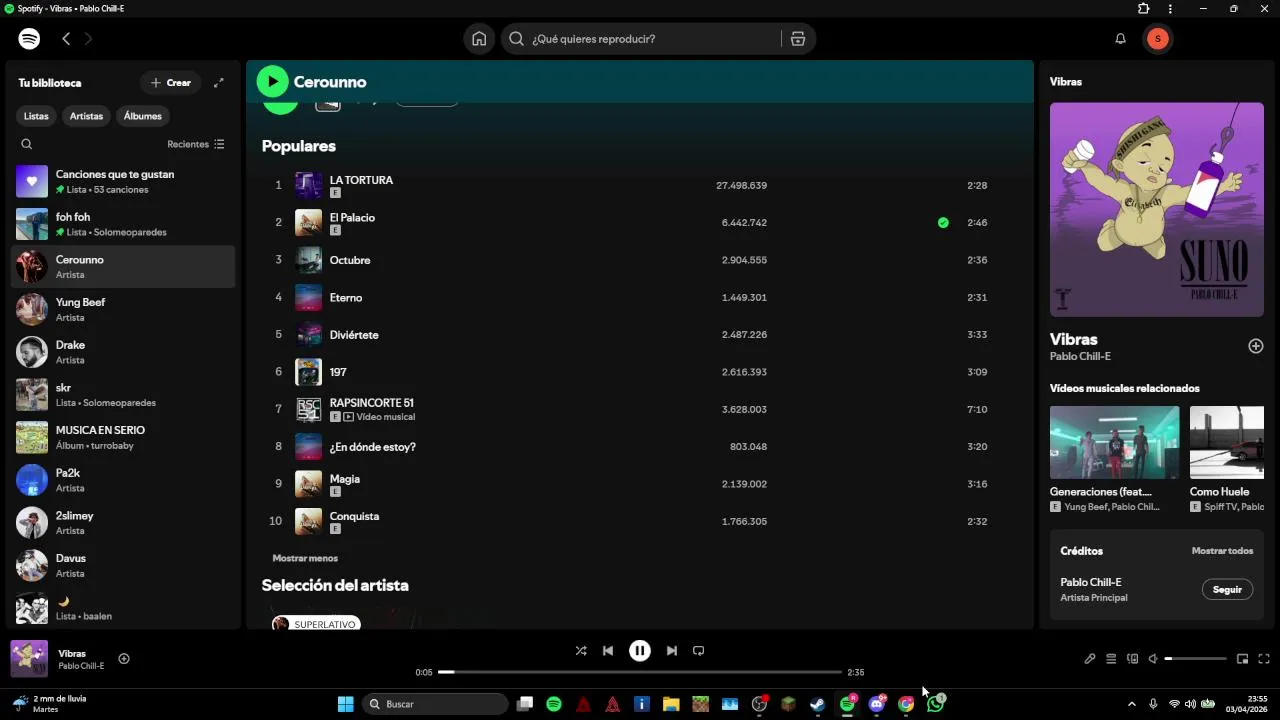Open connect to a device
Screen dimensions: 1280x720
[x=1133, y=659]
